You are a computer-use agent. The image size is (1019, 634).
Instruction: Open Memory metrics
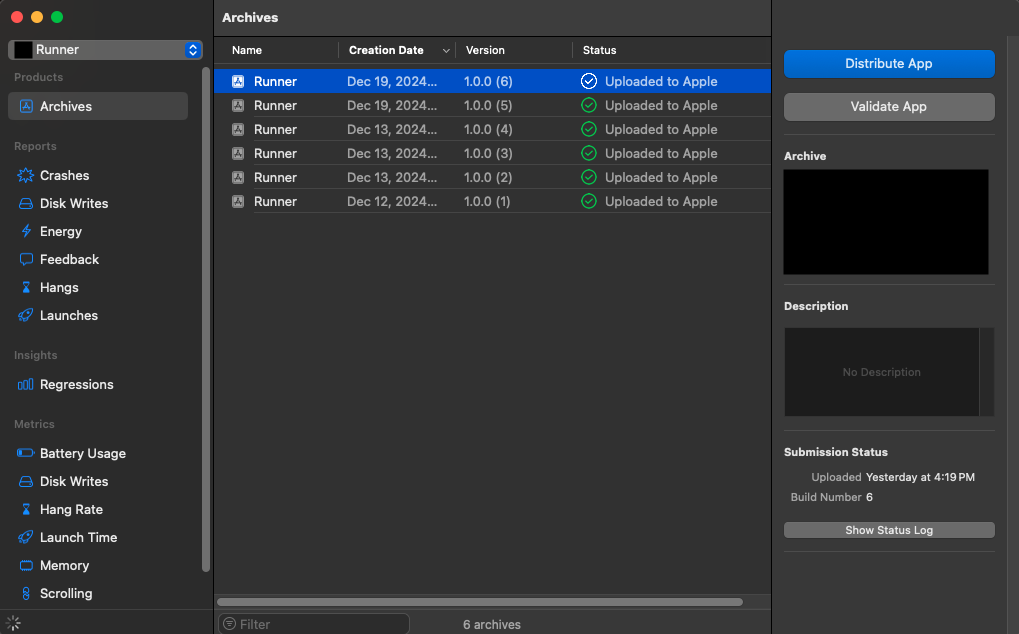[64, 565]
